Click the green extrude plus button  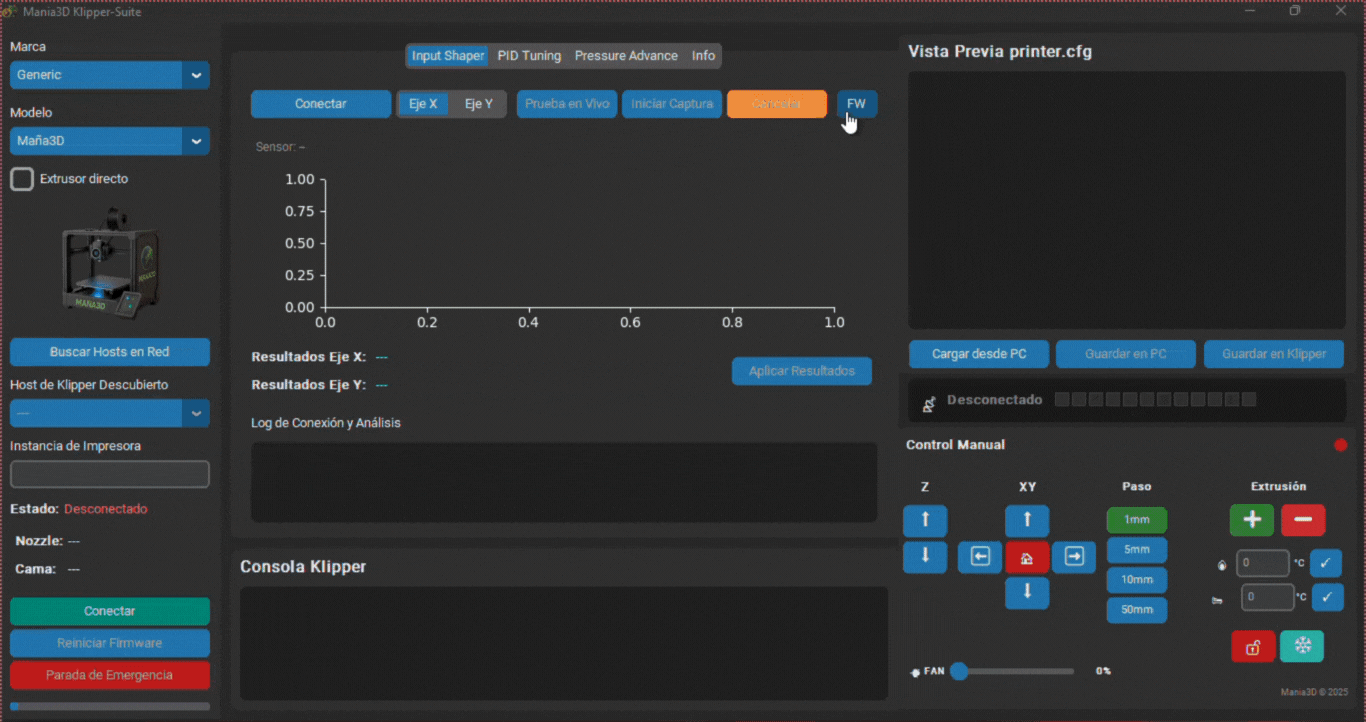tap(1251, 520)
